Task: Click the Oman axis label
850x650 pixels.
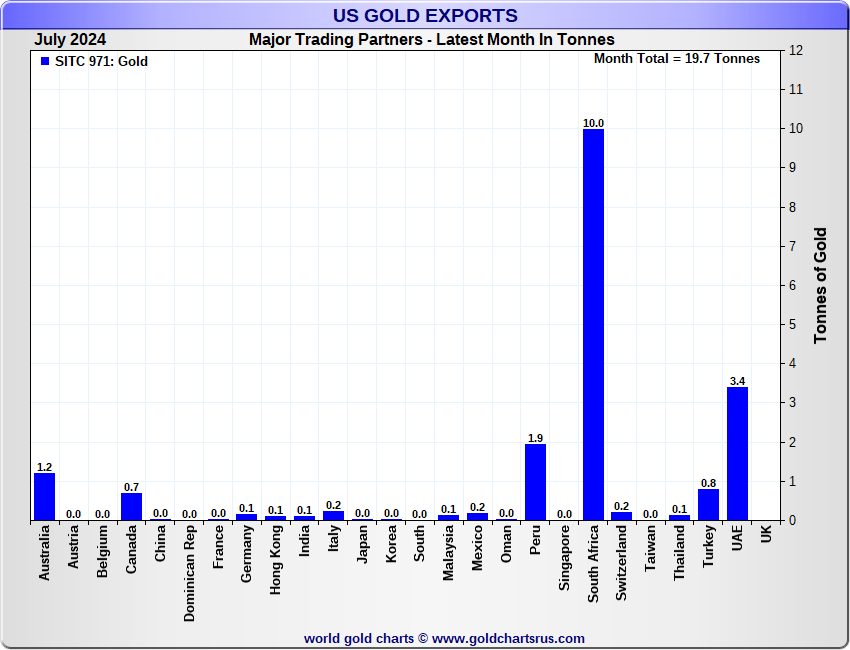Action: (x=507, y=544)
